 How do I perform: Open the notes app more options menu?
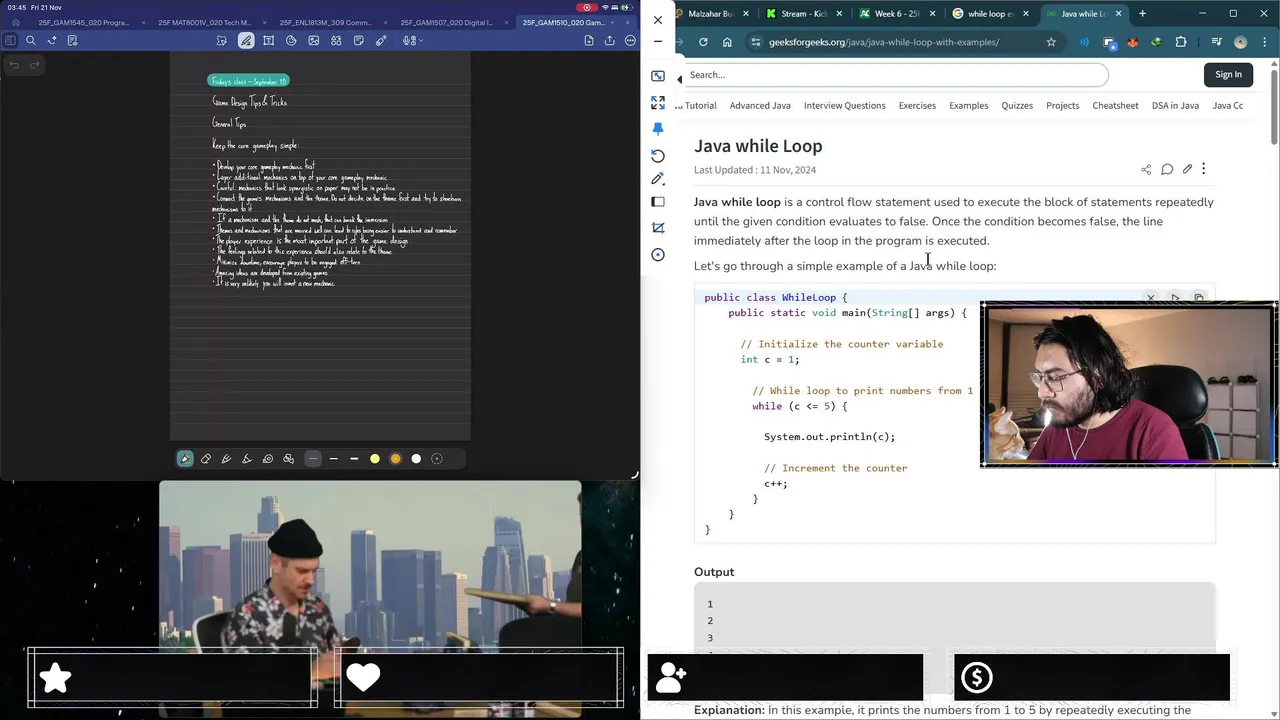pyautogui.click(x=631, y=41)
